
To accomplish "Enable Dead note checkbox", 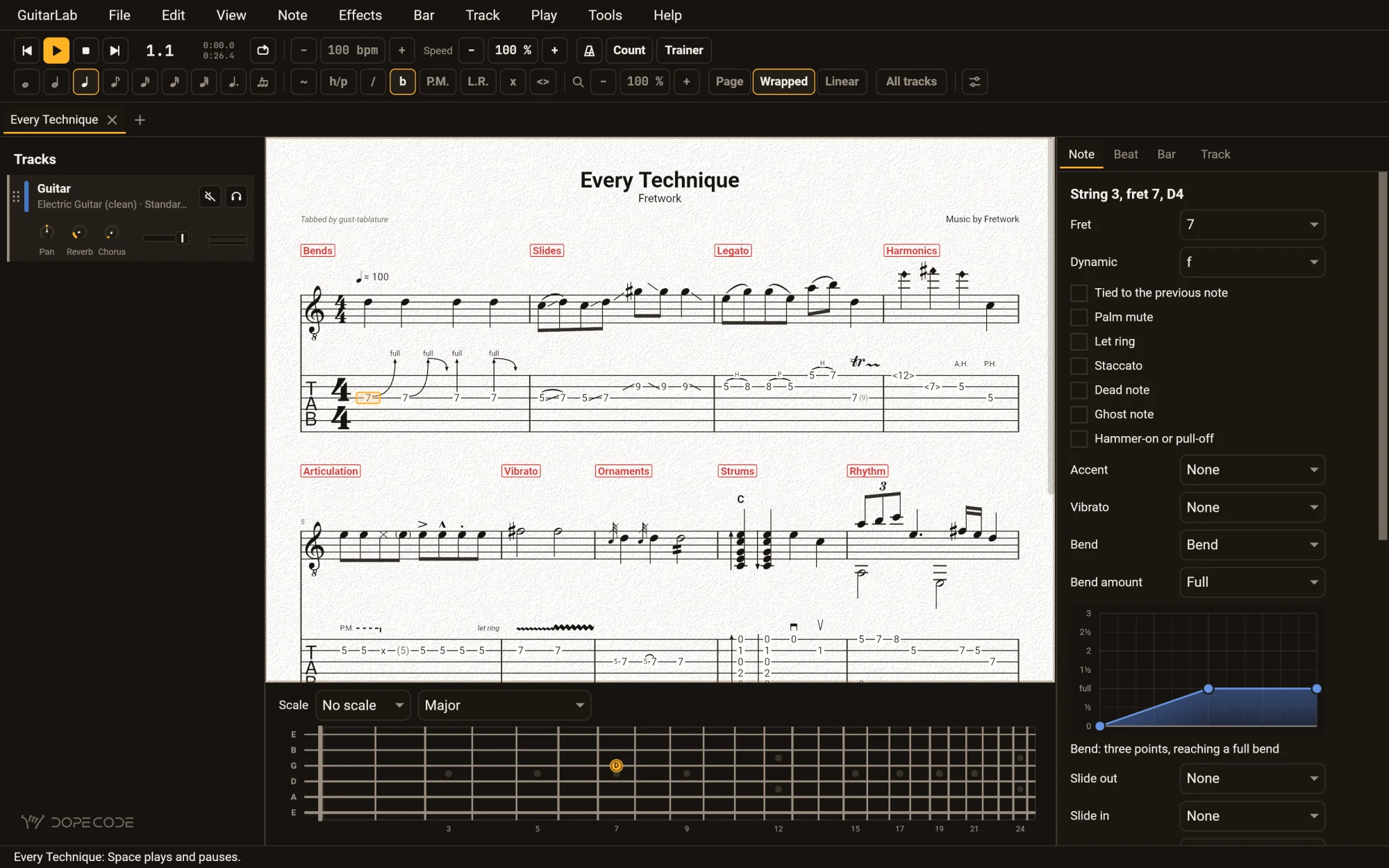I will [1079, 390].
